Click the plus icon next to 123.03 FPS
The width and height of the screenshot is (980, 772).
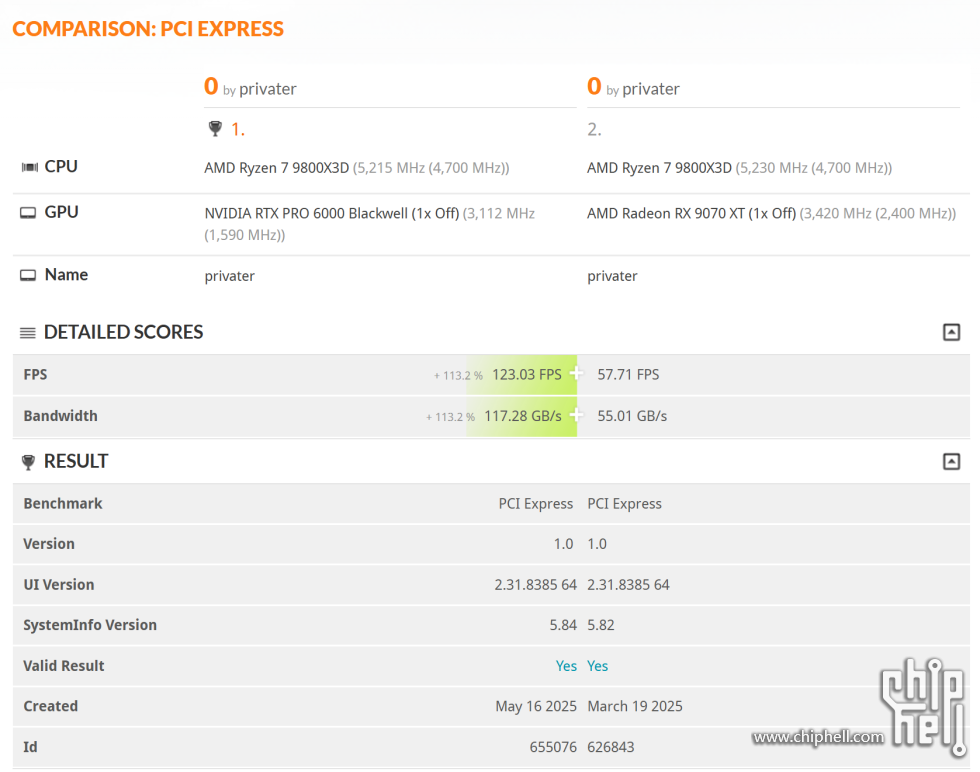(x=576, y=373)
